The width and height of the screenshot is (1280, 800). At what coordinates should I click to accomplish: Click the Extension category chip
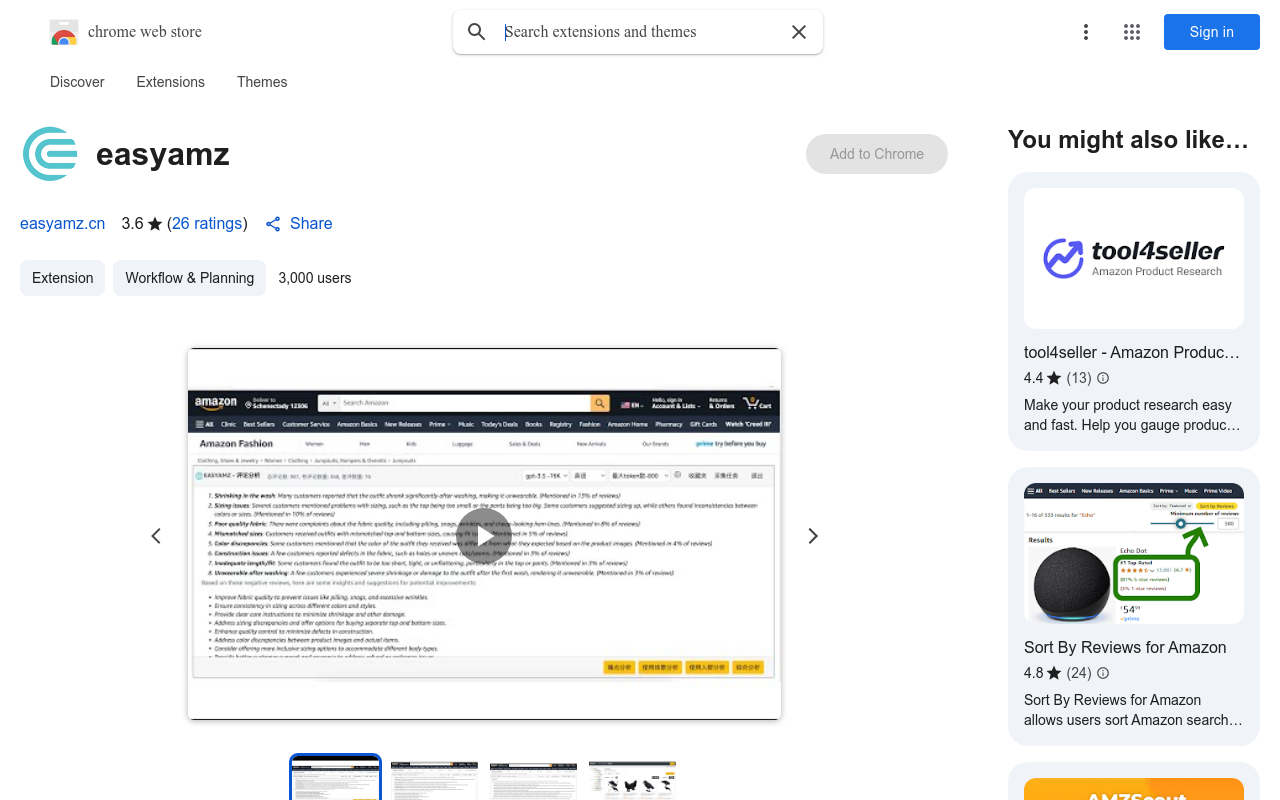click(62, 278)
